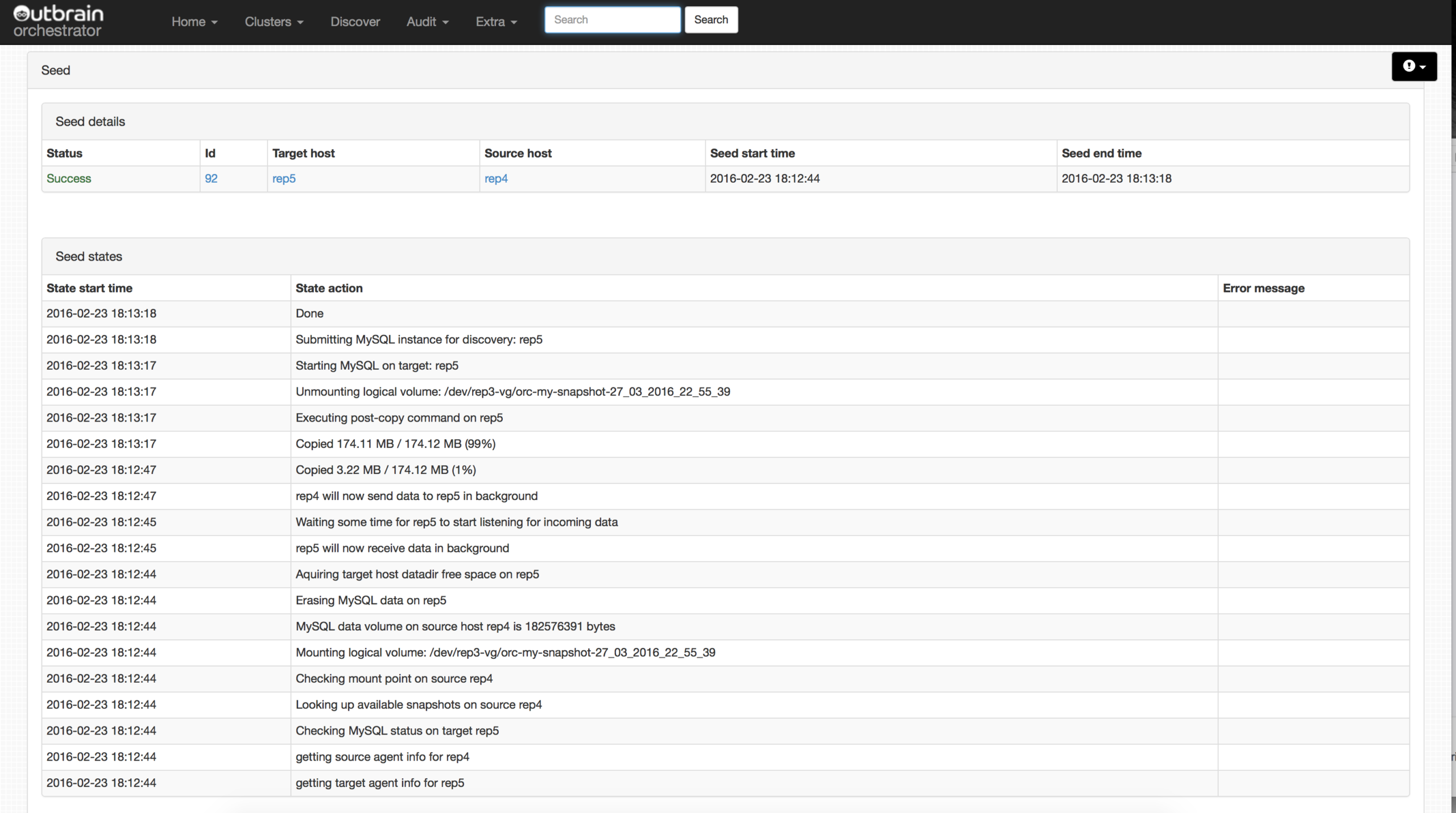1456x813 pixels.
Task: Click the State start time column header
Action: [89, 288]
